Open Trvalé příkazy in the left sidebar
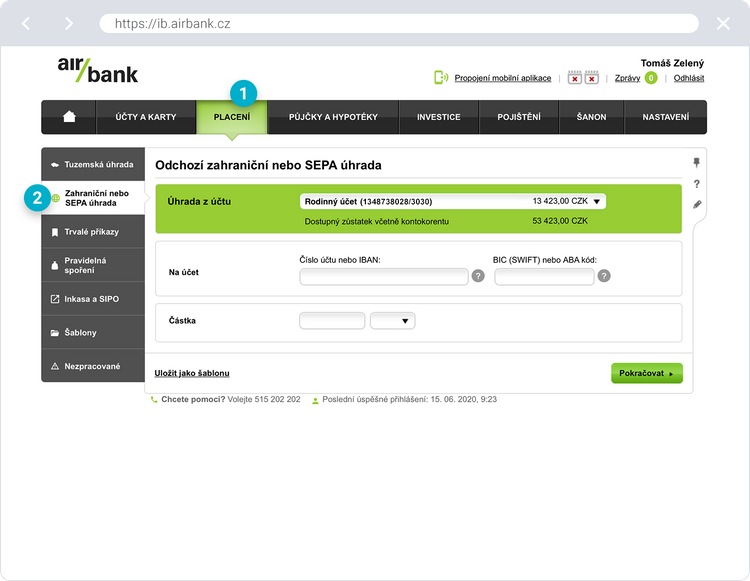 [x=91, y=232]
